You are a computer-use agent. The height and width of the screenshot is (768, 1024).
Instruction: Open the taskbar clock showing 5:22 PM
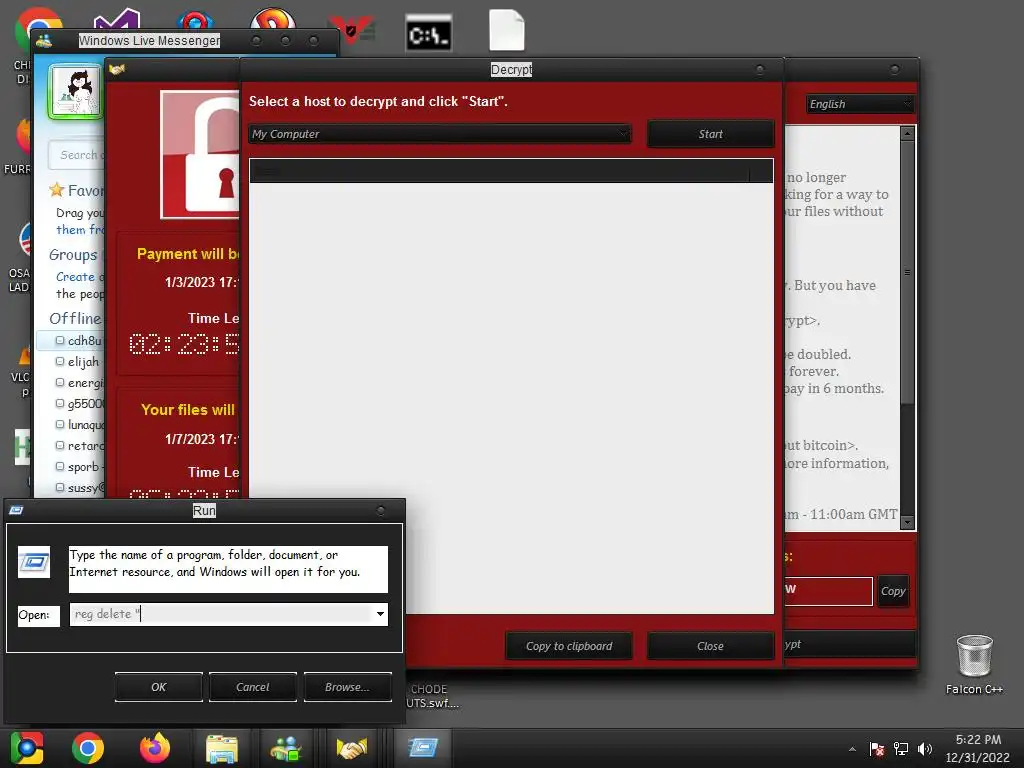[x=978, y=748]
